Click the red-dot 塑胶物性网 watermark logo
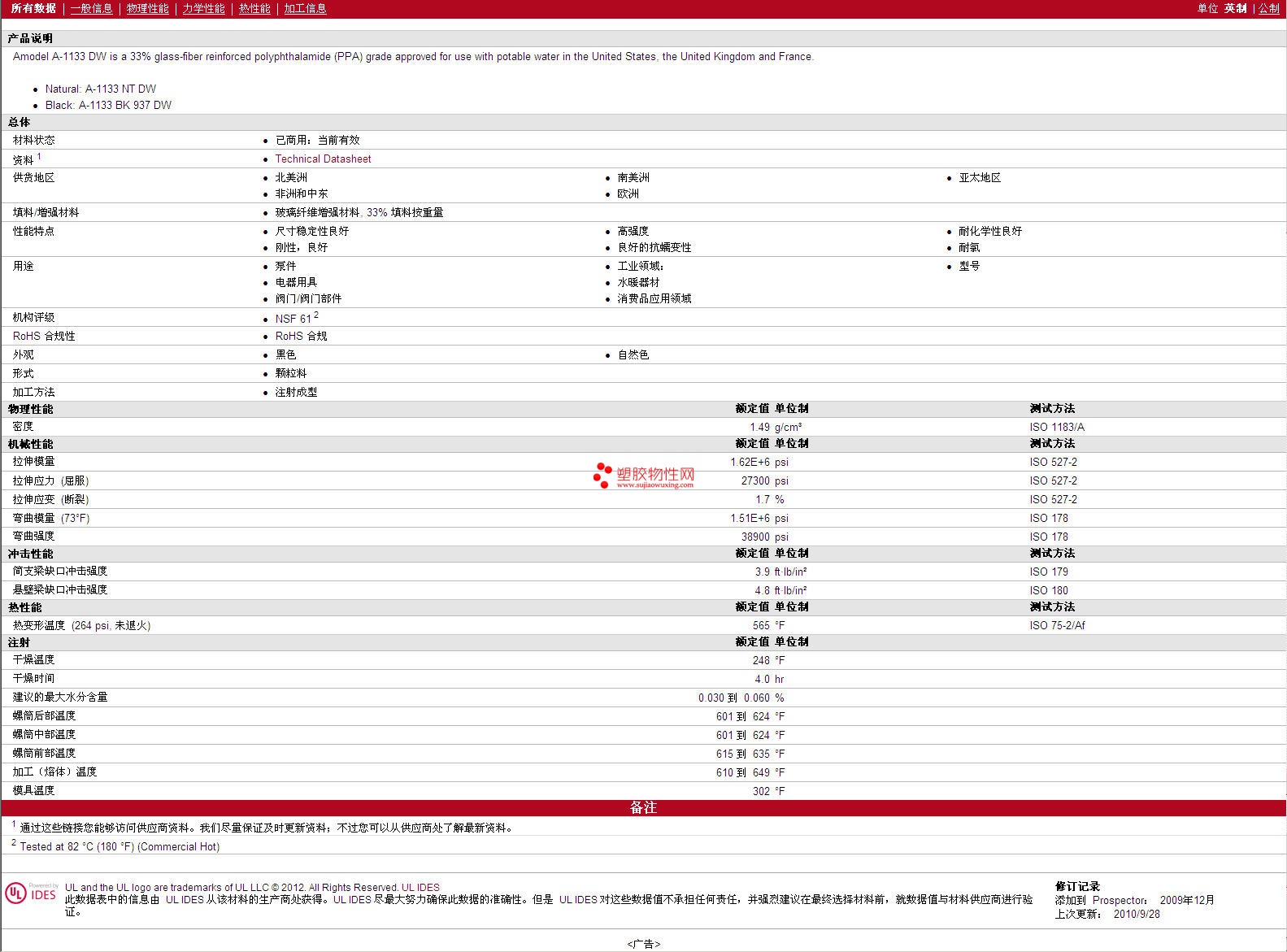The height and width of the screenshot is (952, 1287). coord(643,476)
